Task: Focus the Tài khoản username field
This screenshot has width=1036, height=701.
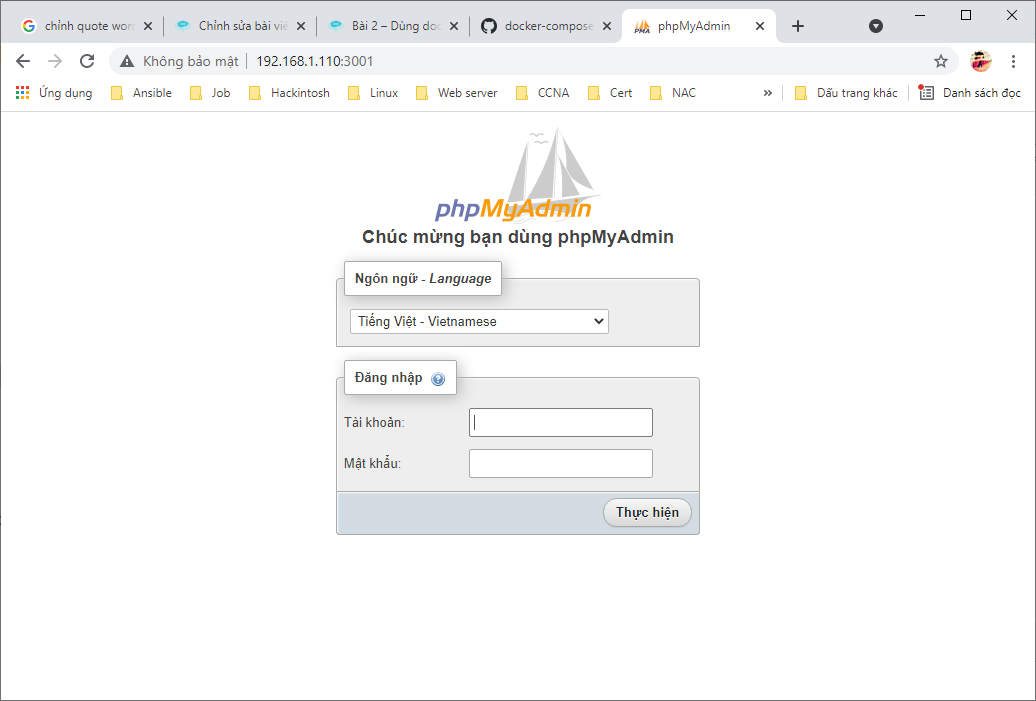Action: (x=560, y=423)
